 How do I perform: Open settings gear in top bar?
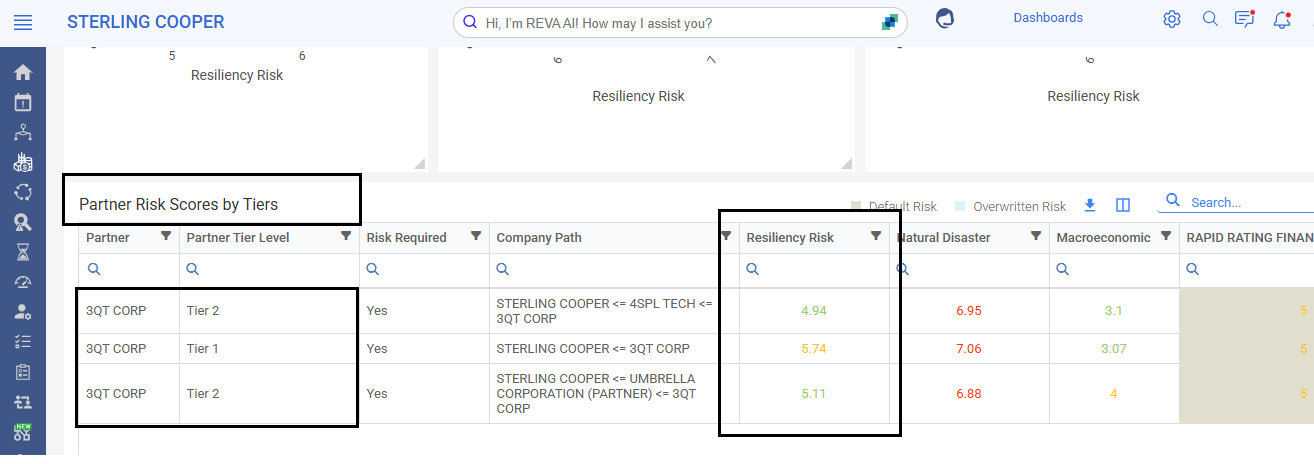[1172, 19]
